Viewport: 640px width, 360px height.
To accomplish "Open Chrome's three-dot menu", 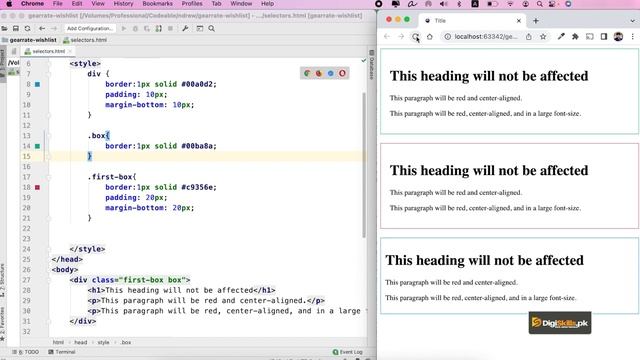I will click(633, 37).
